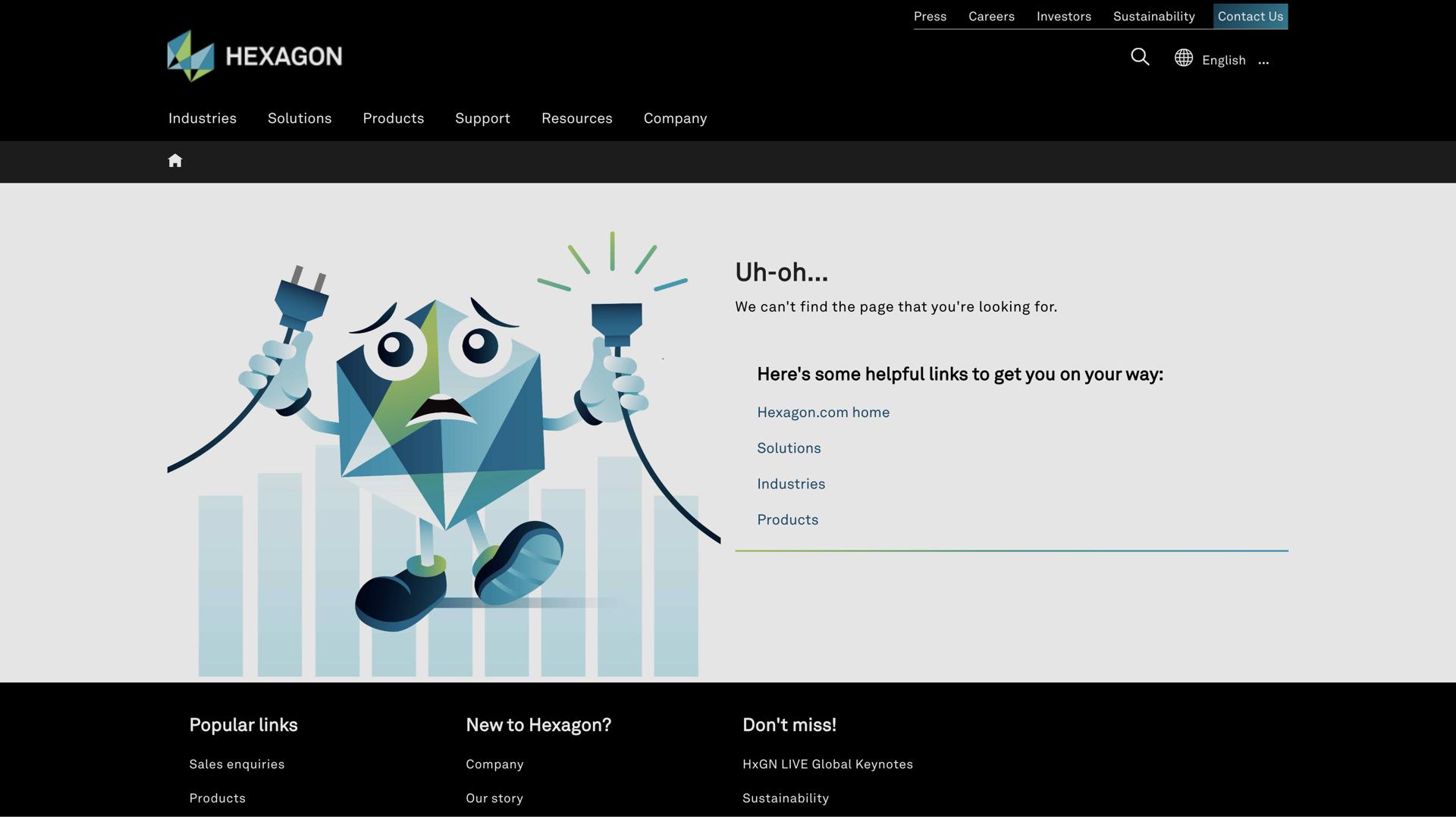Viewport: 1456px width, 819px height.
Task: Expand the English language selector
Action: 1223,61
